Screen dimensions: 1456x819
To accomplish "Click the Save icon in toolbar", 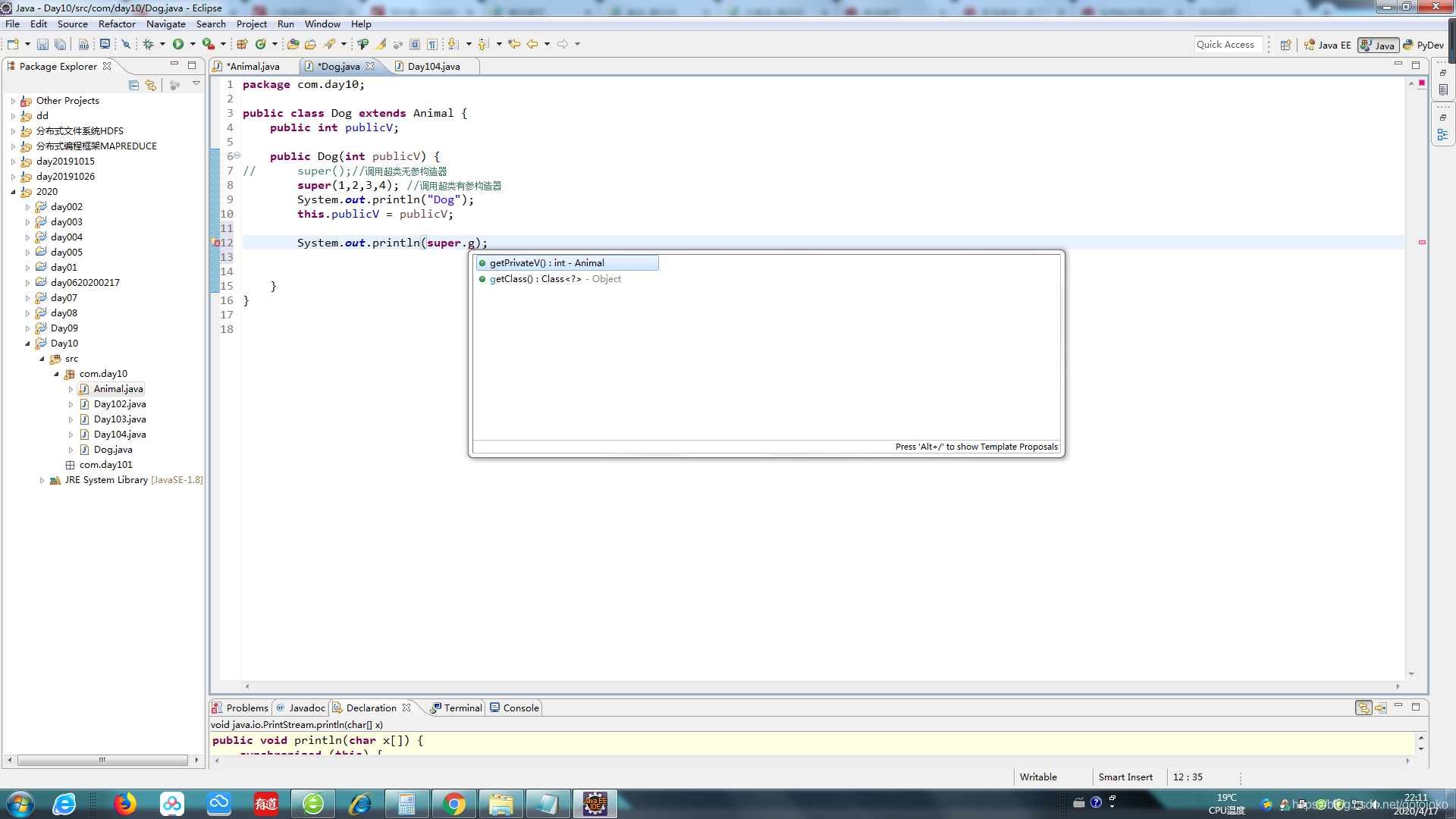I will 42,45.
